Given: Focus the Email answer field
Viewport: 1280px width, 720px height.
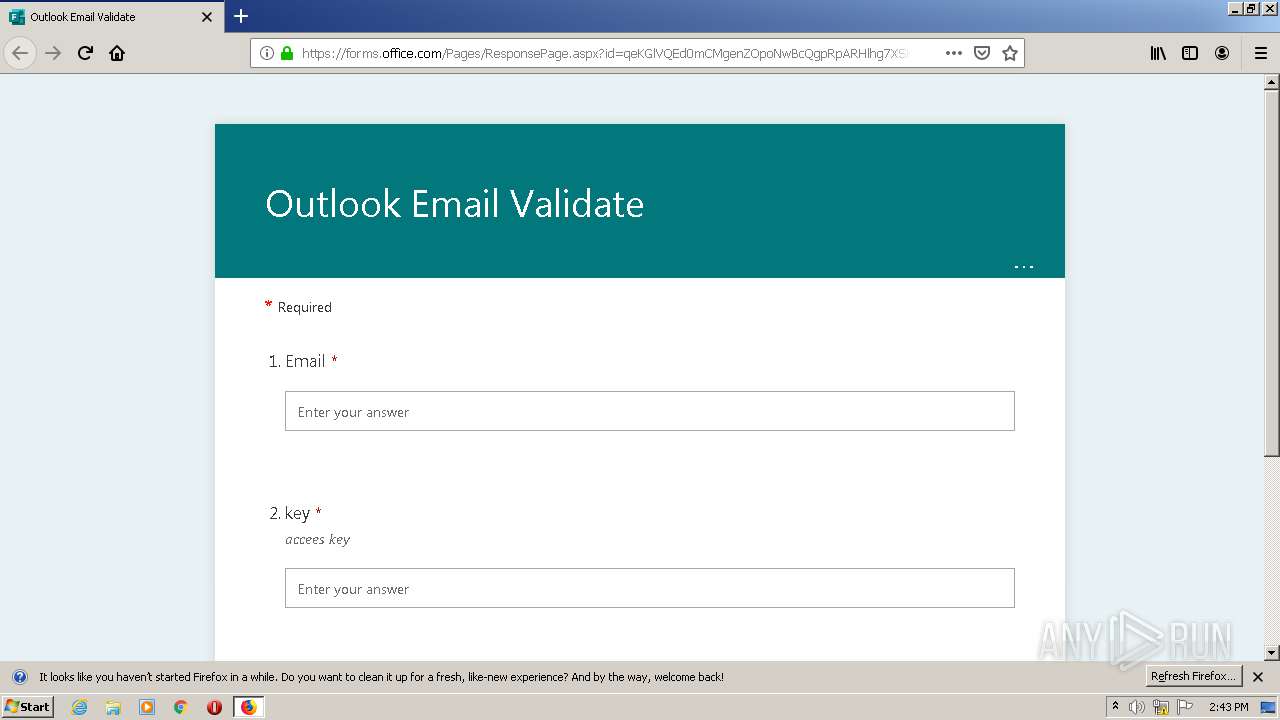Looking at the screenshot, I should [650, 411].
